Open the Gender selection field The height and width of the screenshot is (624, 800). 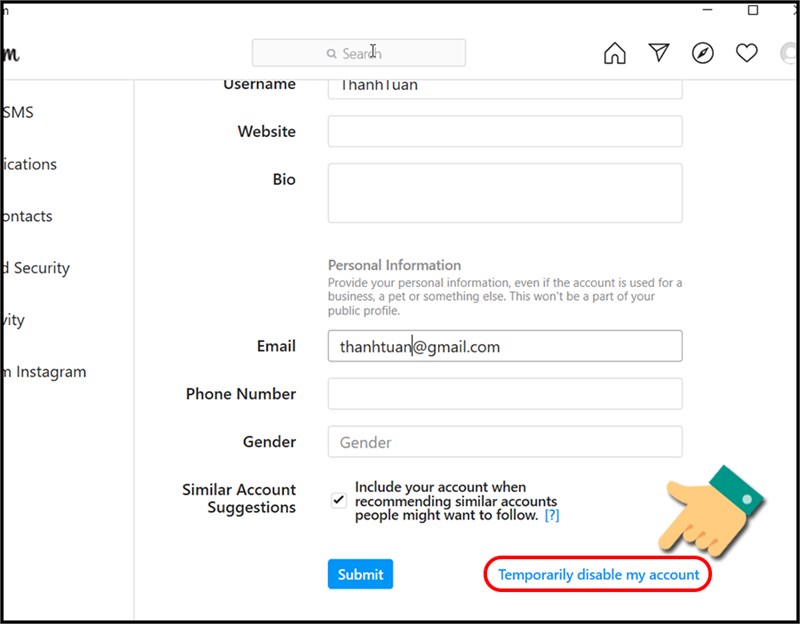505,442
